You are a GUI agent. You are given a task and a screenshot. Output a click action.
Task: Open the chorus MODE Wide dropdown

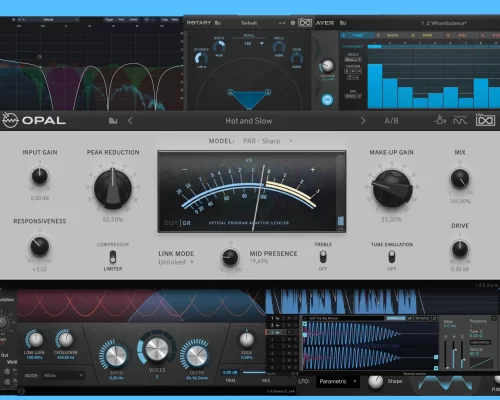[x=63, y=376]
